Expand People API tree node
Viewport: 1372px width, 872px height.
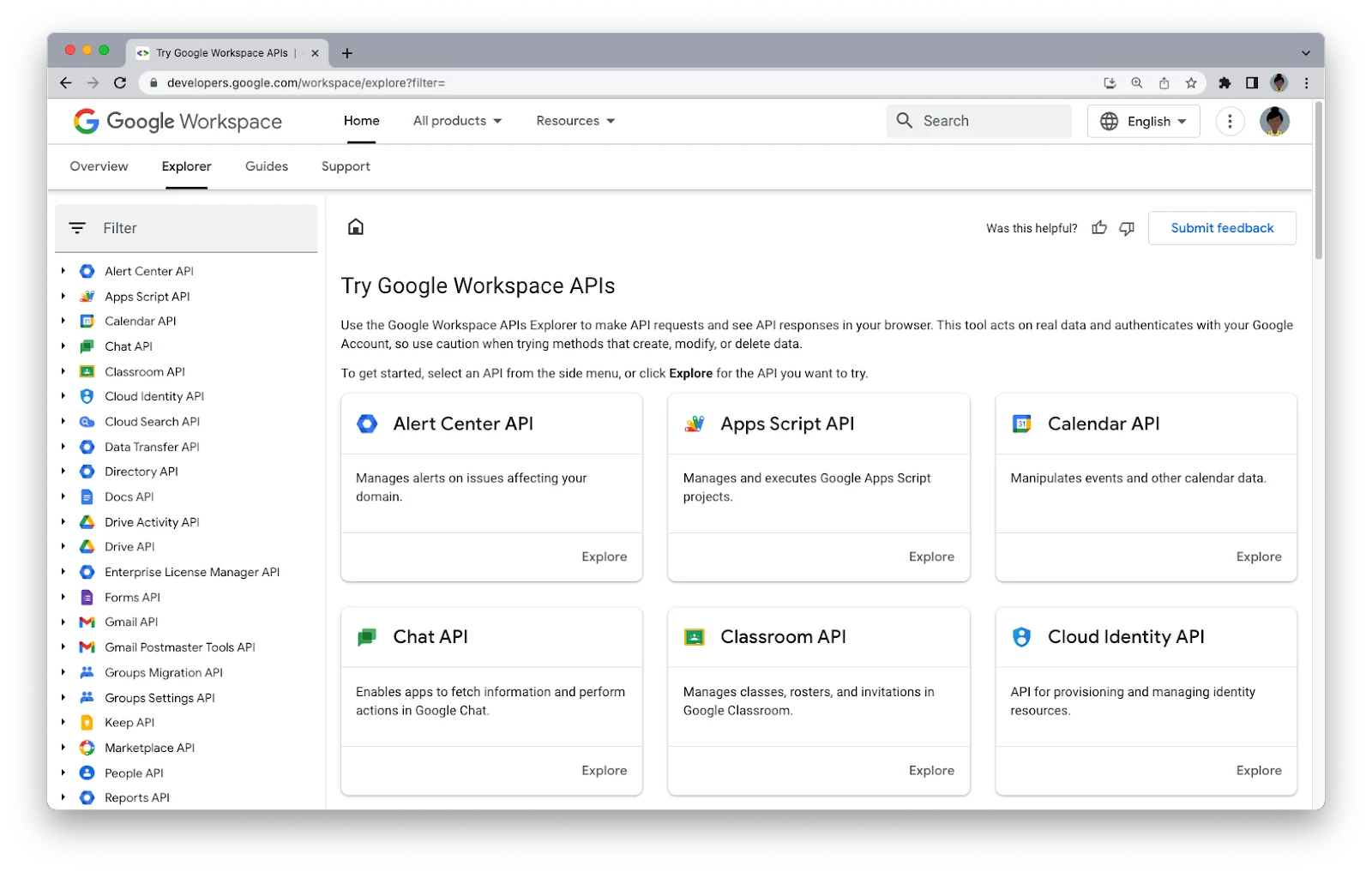pyautogui.click(x=63, y=773)
